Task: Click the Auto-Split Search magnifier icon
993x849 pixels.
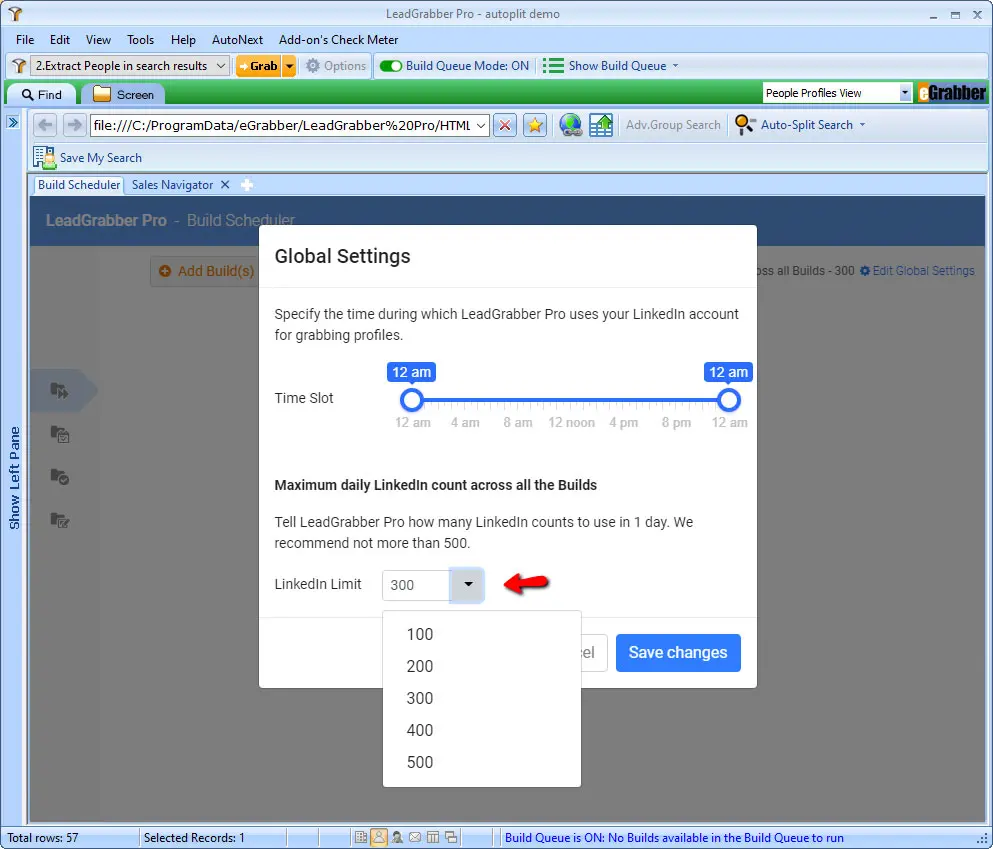Action: pyautogui.click(x=745, y=125)
